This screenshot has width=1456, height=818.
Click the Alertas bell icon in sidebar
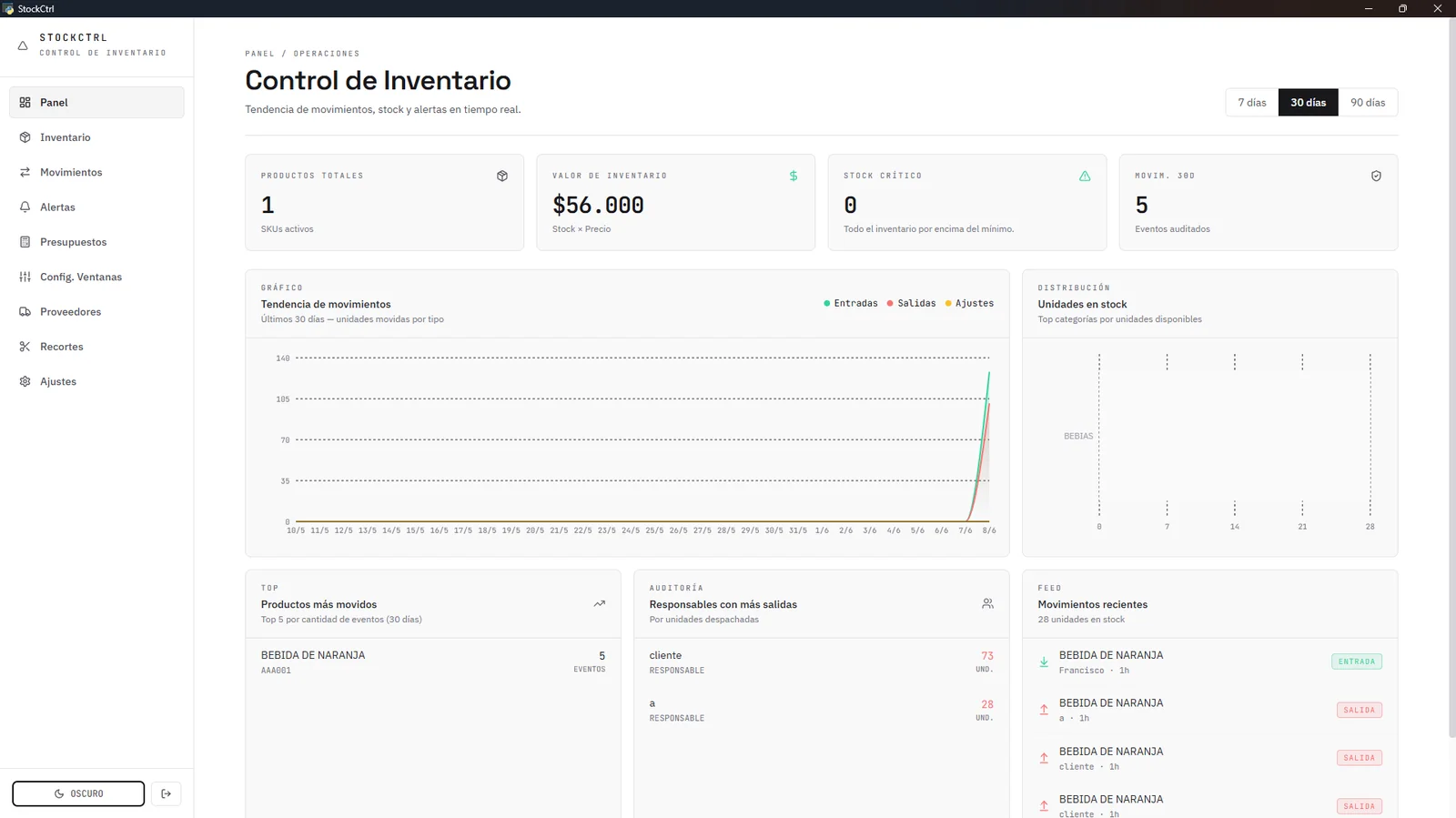25,207
